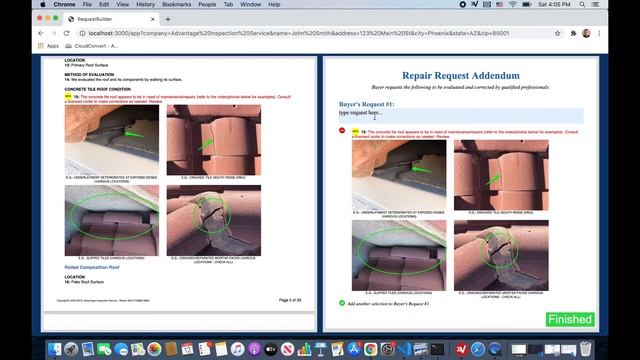Open the CloudConvert bookmark

pos(91,46)
